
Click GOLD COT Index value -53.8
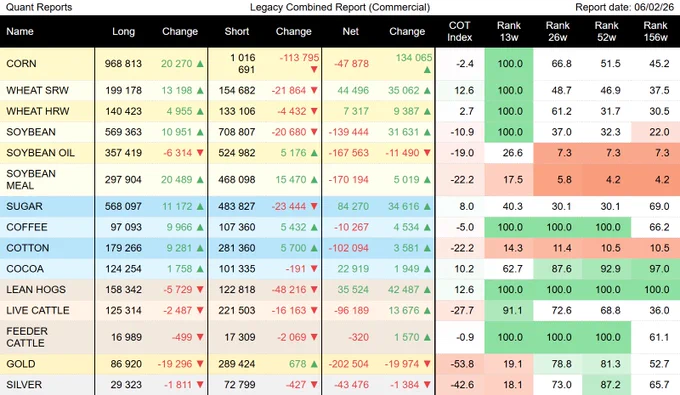[x=462, y=364]
